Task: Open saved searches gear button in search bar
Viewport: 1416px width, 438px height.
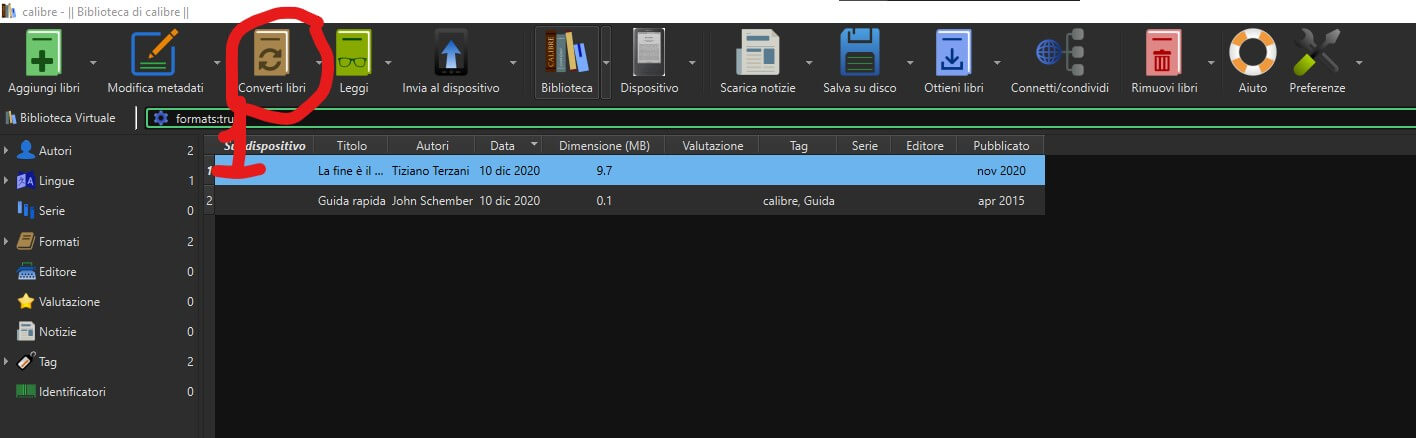Action: coord(160,118)
